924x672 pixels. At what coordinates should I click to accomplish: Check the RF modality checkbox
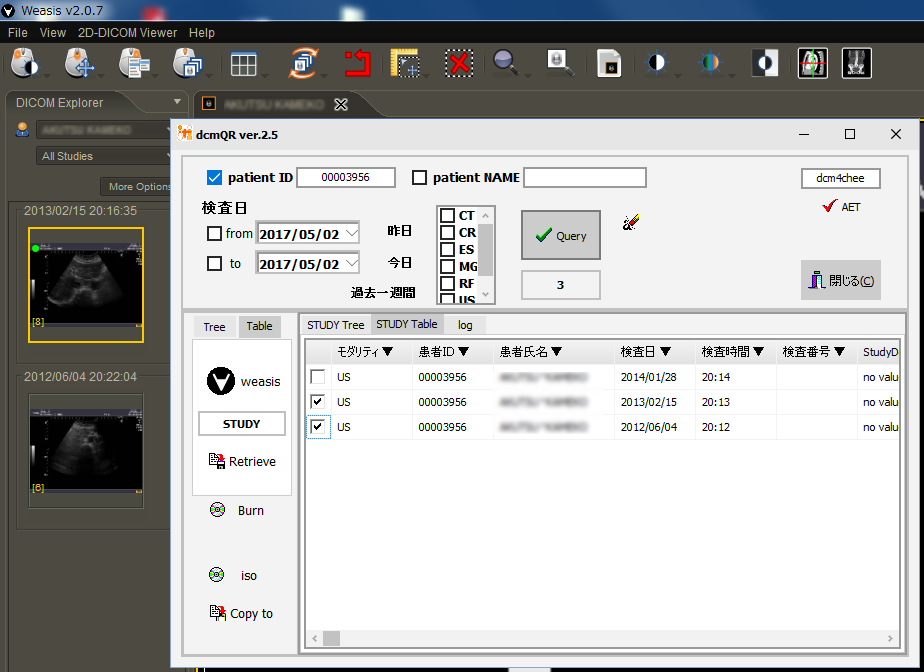click(x=447, y=284)
